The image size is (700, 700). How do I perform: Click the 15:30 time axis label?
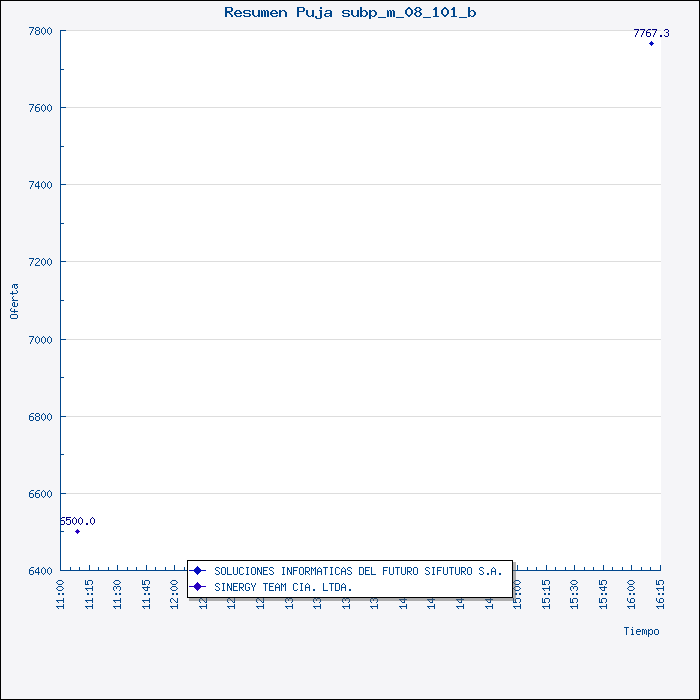(x=575, y=591)
